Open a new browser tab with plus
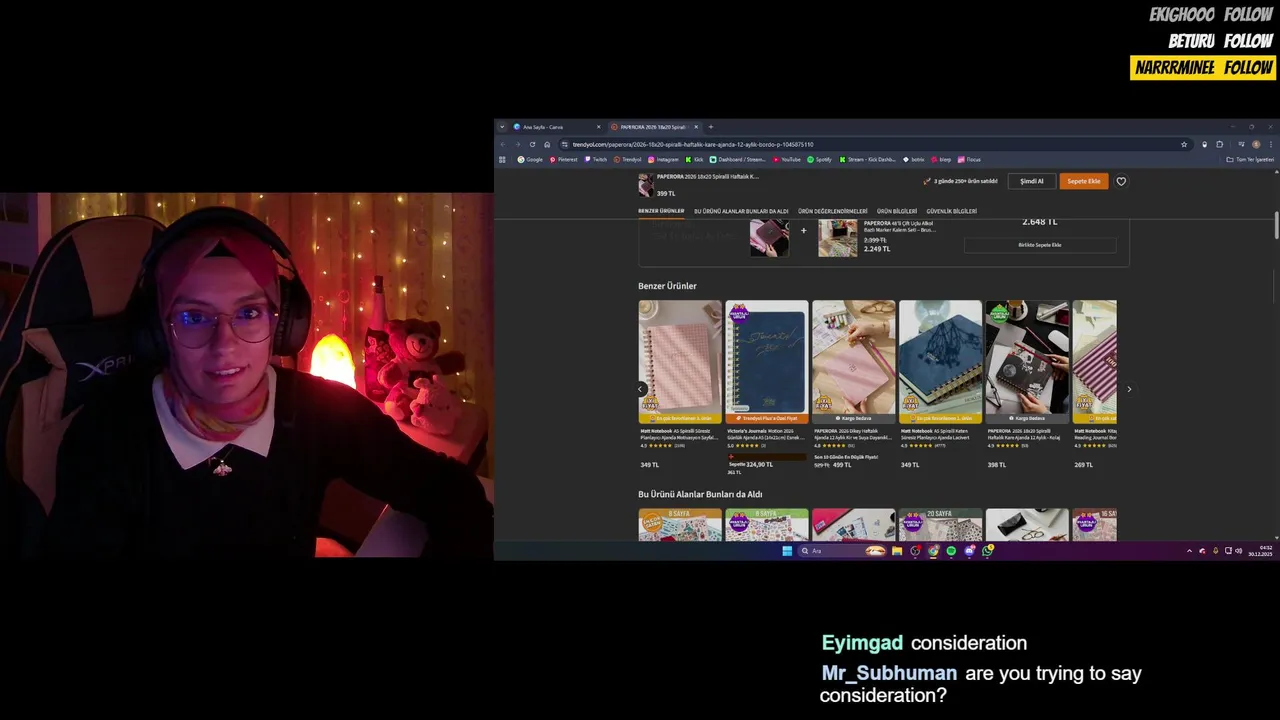Image resolution: width=1280 pixels, height=720 pixels. [x=711, y=127]
